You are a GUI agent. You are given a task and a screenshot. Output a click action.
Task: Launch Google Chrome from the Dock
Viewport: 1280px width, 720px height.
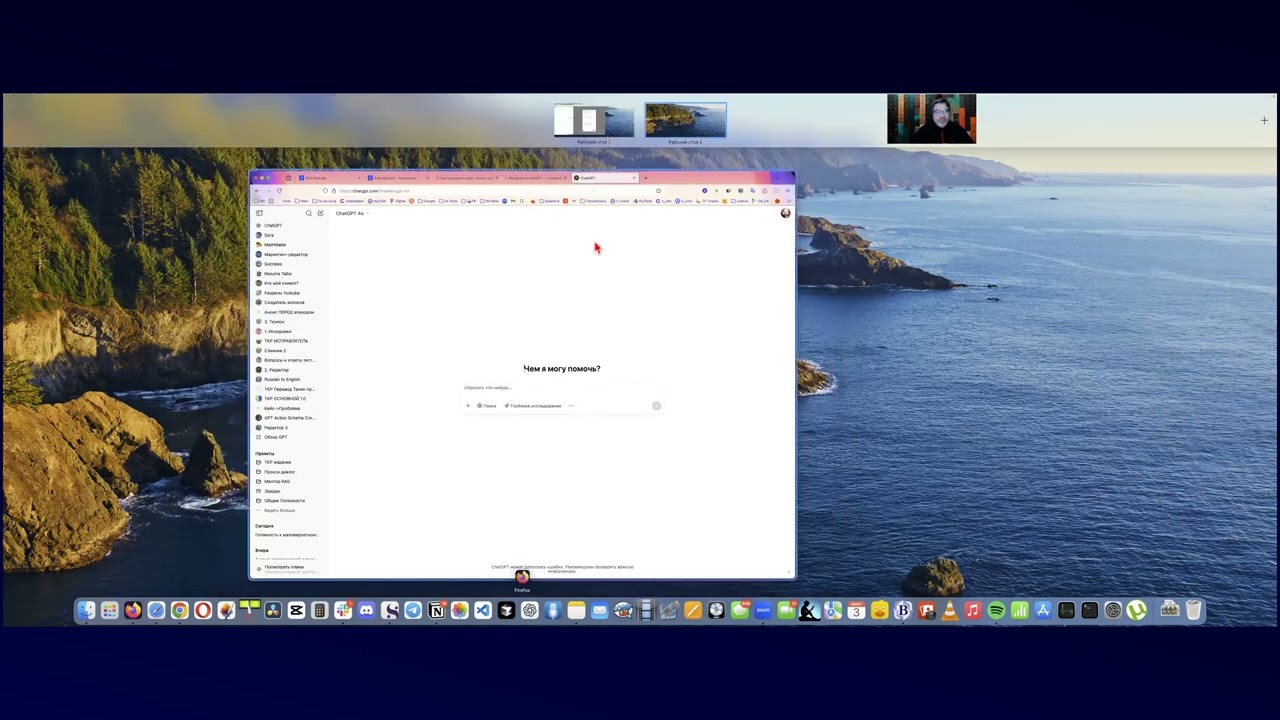[179, 610]
